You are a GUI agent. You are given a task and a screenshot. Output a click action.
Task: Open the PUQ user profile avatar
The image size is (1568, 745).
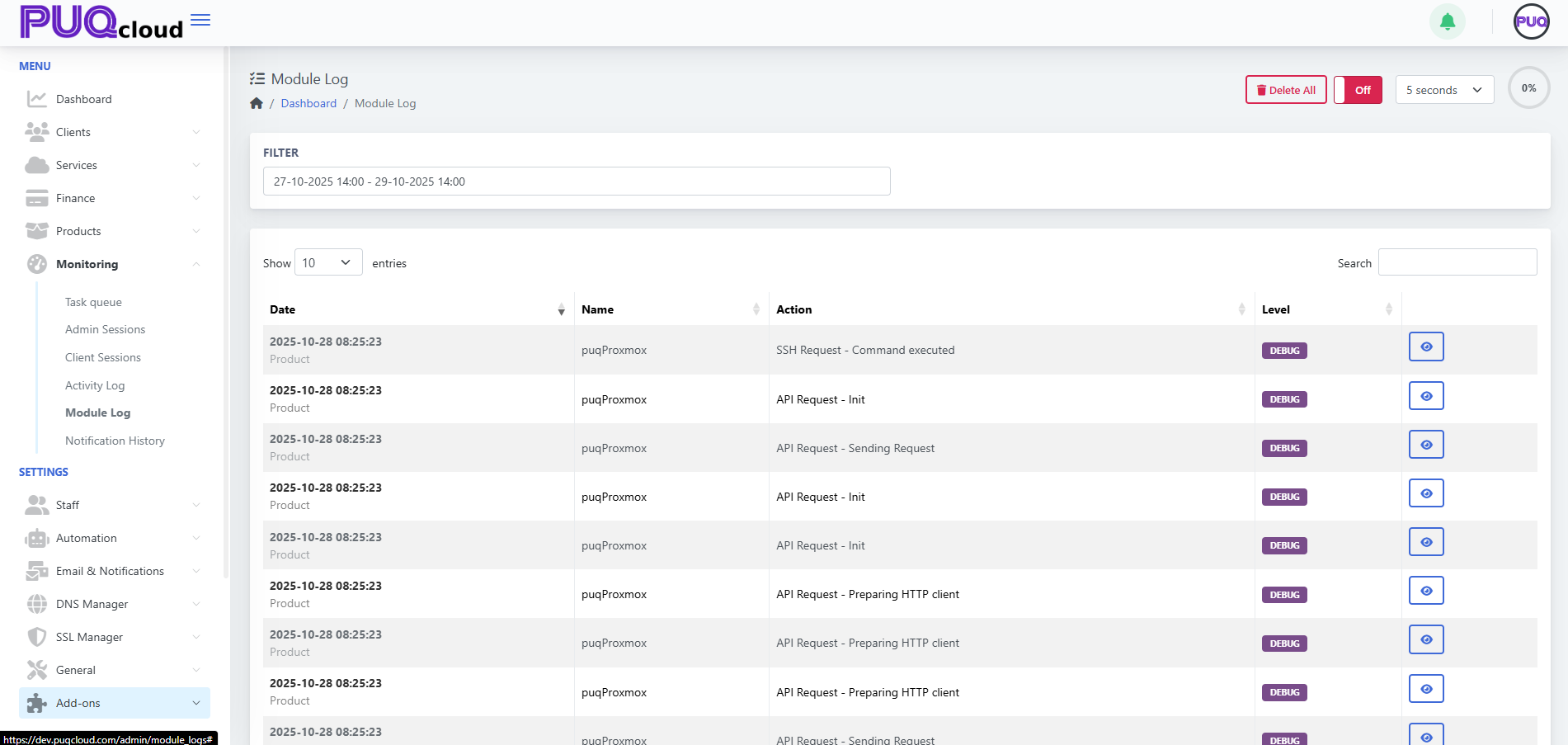tap(1531, 22)
